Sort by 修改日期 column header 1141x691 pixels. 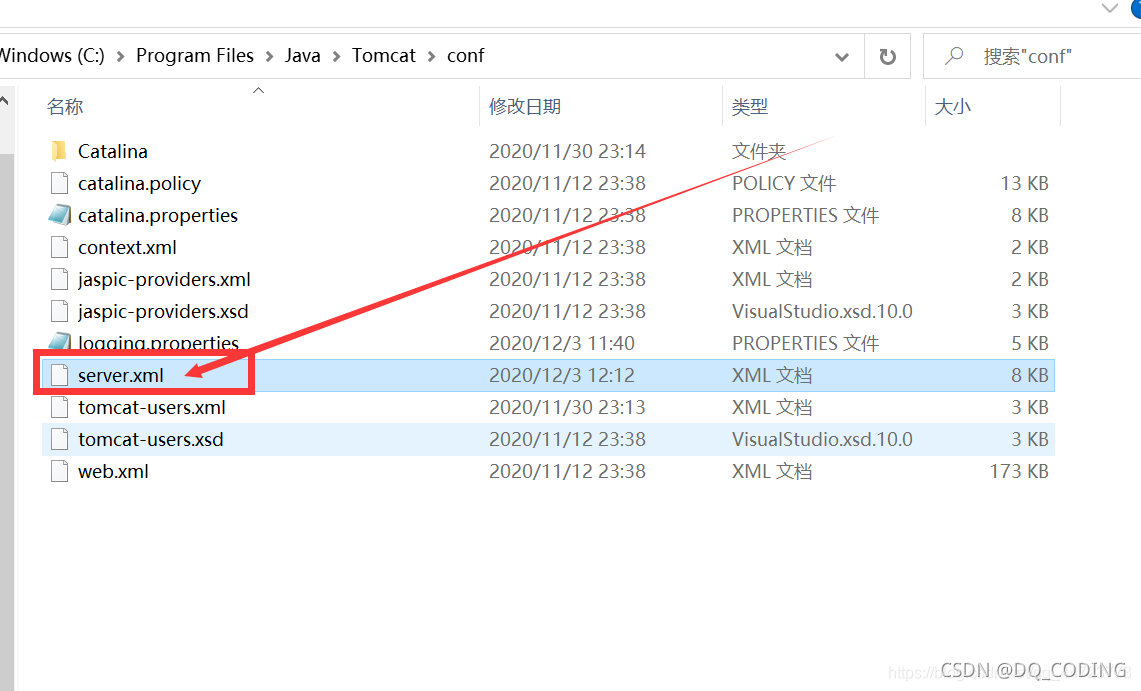(x=525, y=107)
